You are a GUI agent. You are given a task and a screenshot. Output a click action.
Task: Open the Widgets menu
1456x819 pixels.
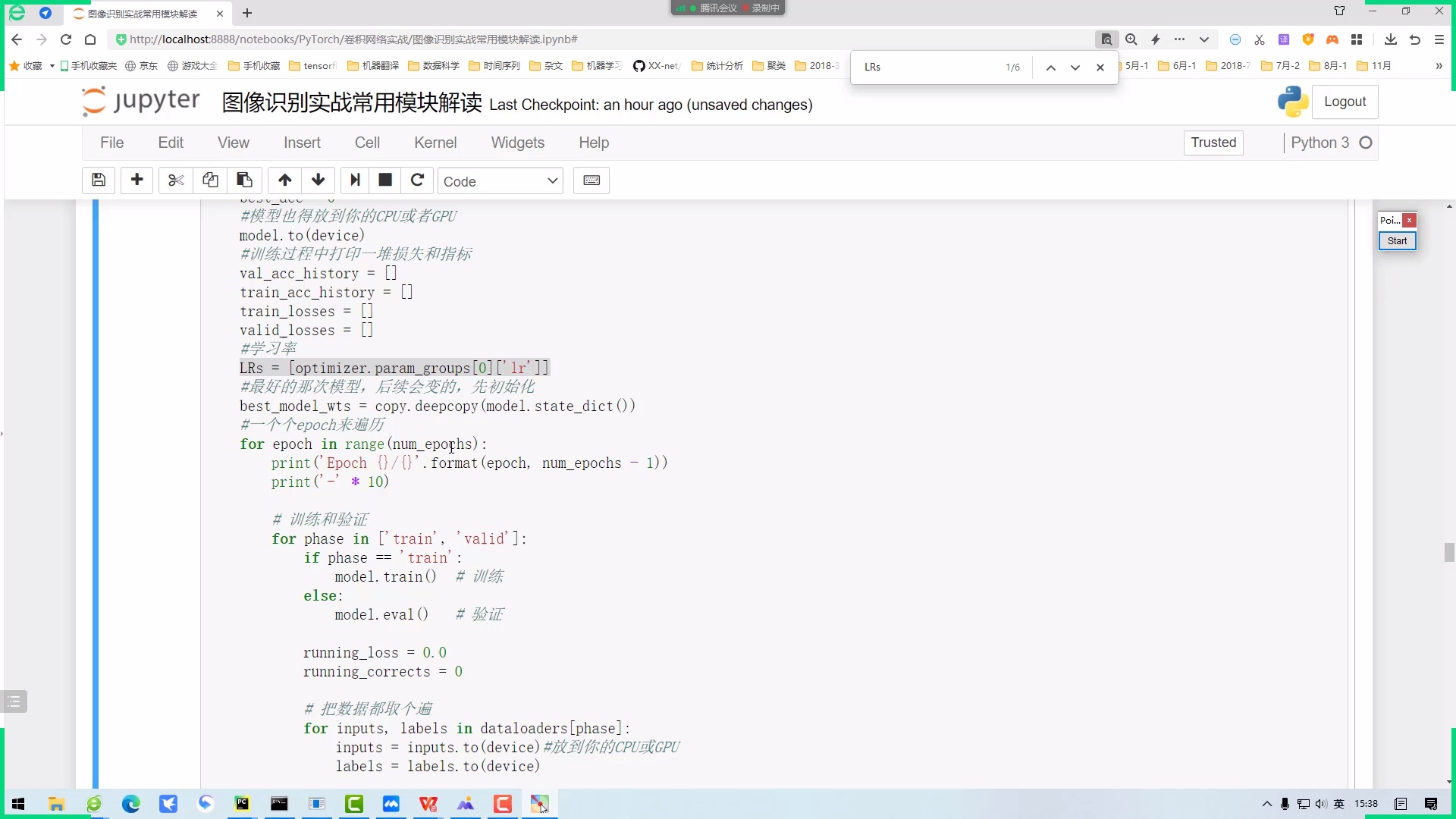tap(518, 143)
